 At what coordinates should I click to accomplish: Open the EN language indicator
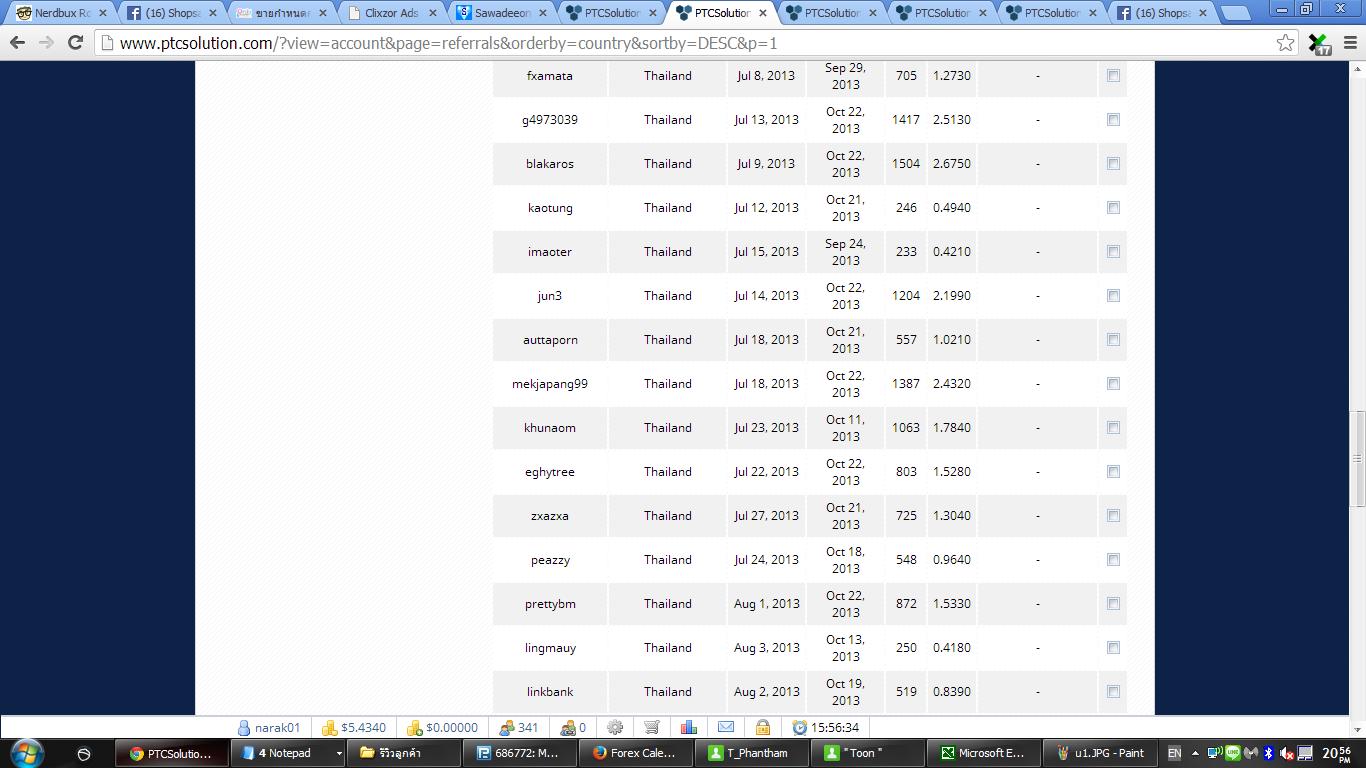click(x=1174, y=753)
